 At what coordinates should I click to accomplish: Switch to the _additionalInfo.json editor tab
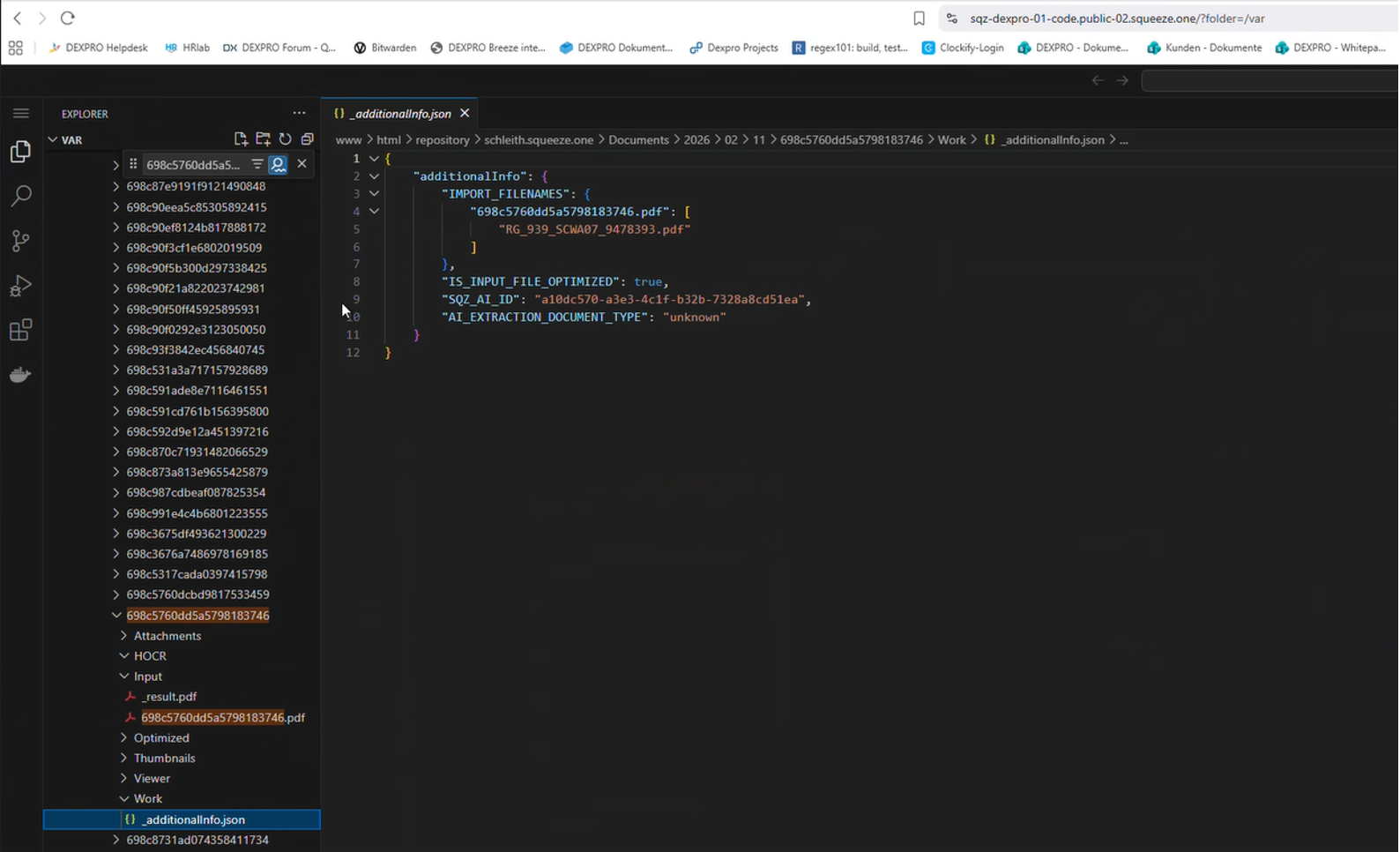point(400,114)
